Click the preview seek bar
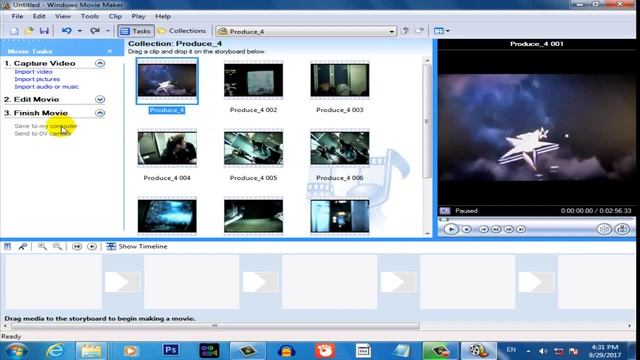Image resolution: width=640 pixels, height=360 pixels. (536, 220)
